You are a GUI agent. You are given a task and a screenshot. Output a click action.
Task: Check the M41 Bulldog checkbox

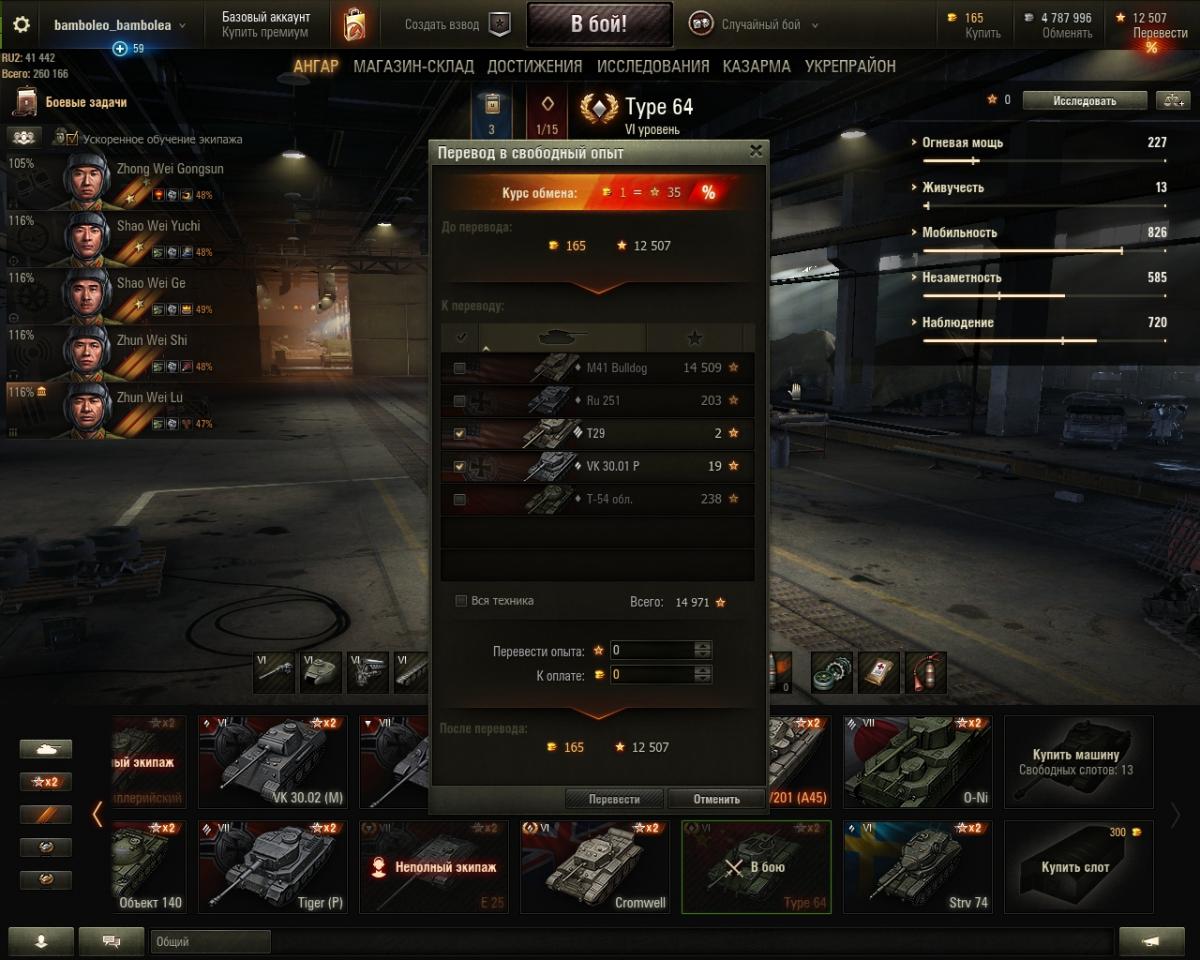click(459, 368)
